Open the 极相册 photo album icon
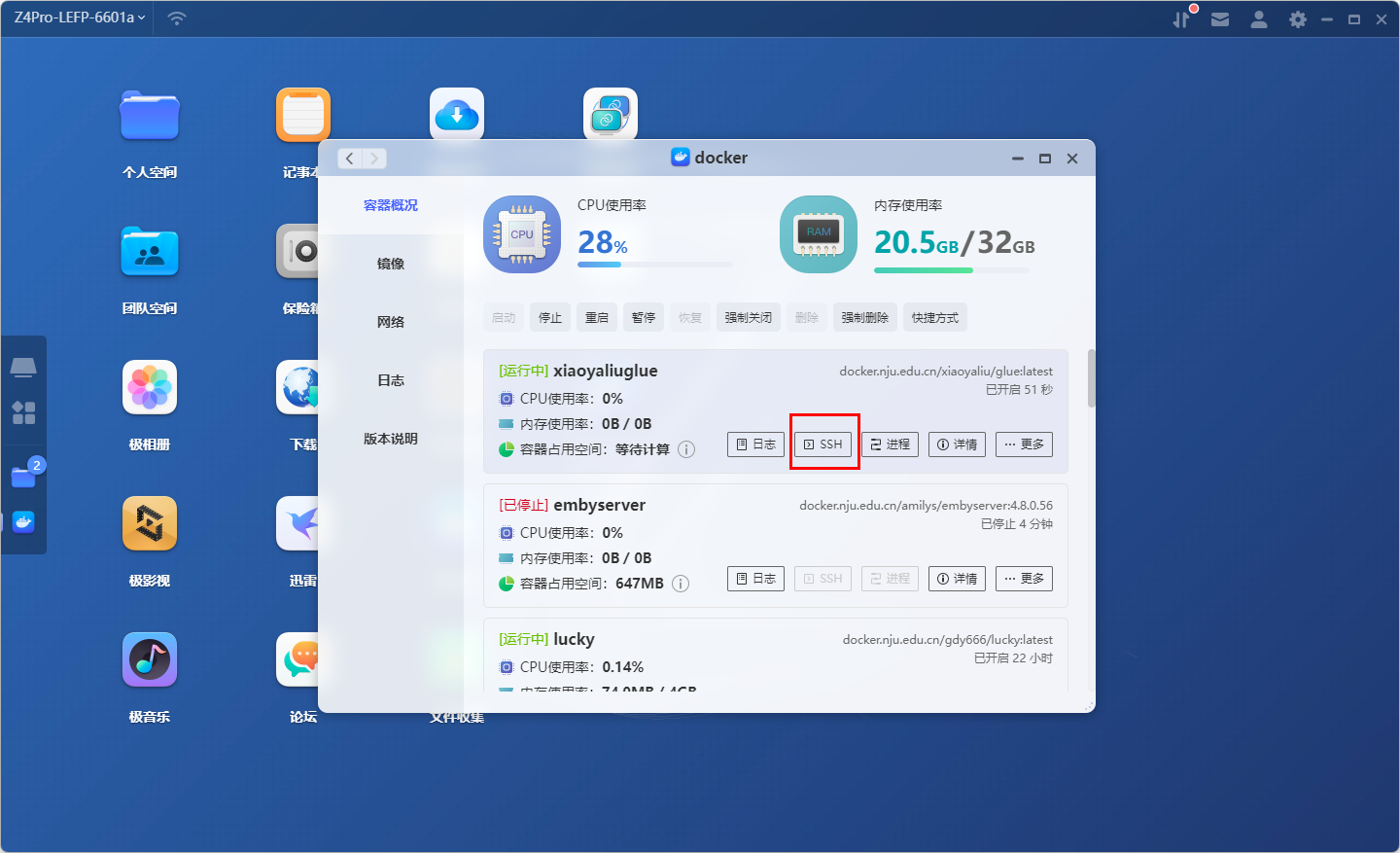This screenshot has height=853, width=1400. (x=150, y=388)
